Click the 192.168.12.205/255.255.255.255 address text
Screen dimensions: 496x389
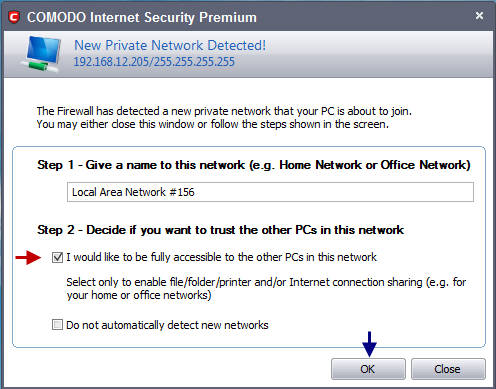(154, 62)
